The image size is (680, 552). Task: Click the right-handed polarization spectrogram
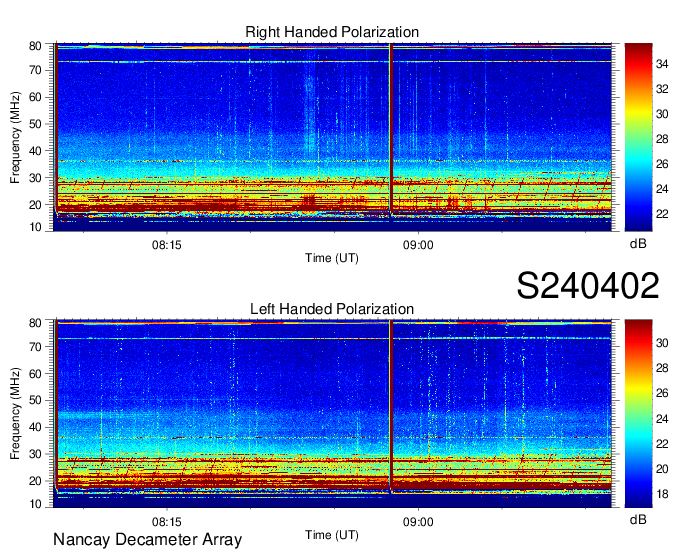(332, 137)
